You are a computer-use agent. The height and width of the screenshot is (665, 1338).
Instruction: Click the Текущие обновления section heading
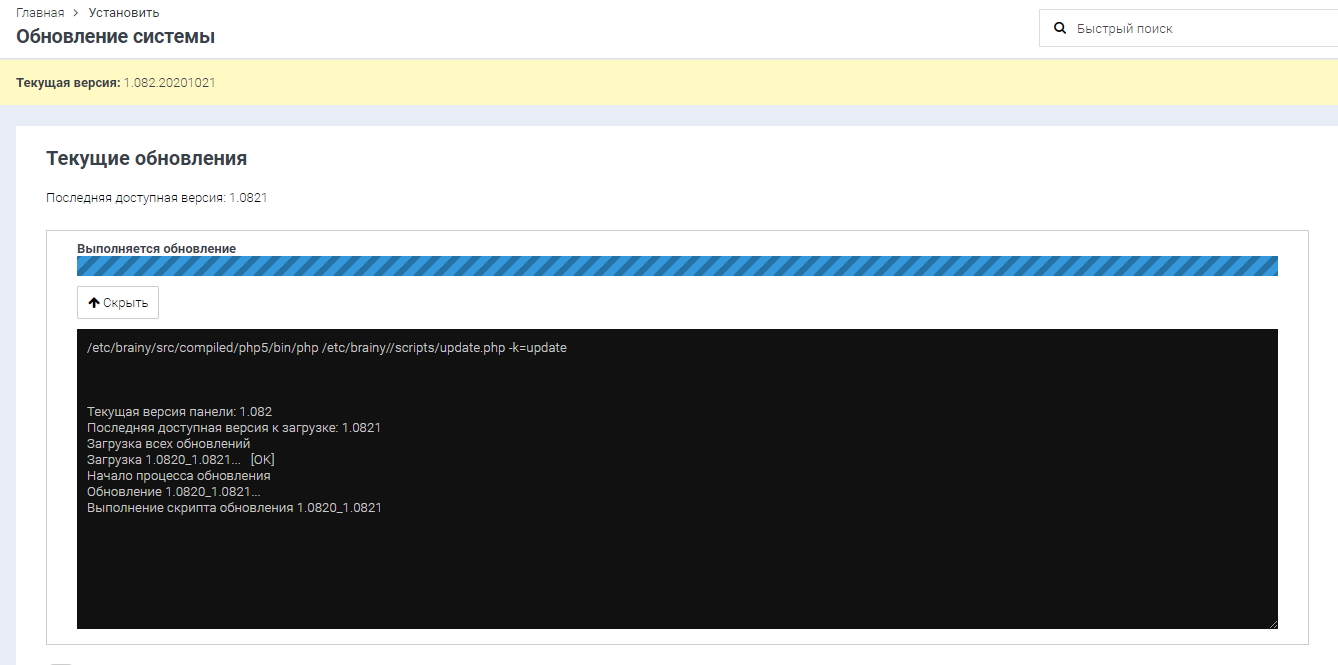(146, 158)
